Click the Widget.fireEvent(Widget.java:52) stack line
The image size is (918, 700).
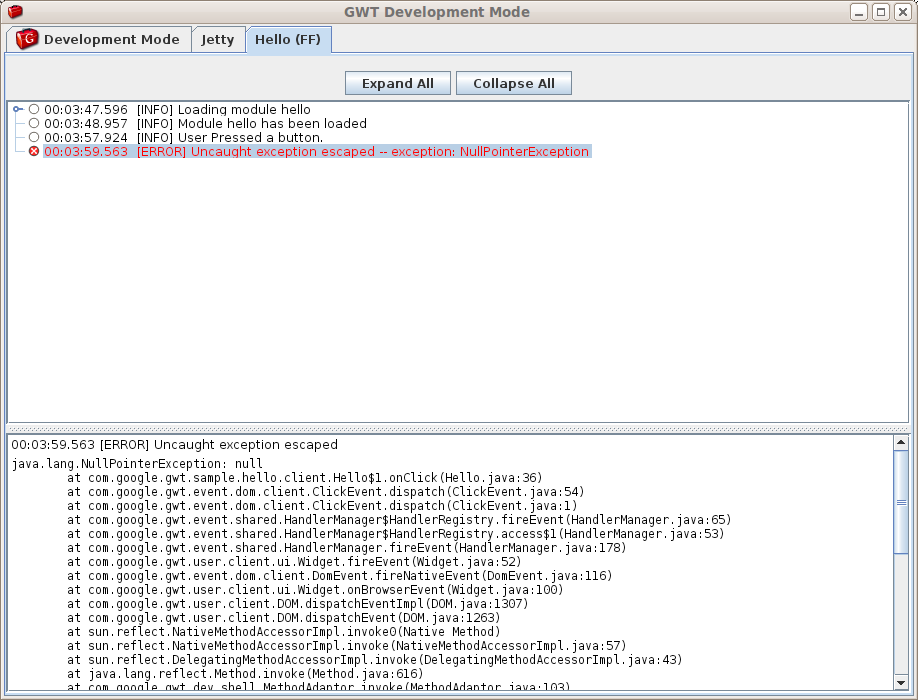point(294,562)
